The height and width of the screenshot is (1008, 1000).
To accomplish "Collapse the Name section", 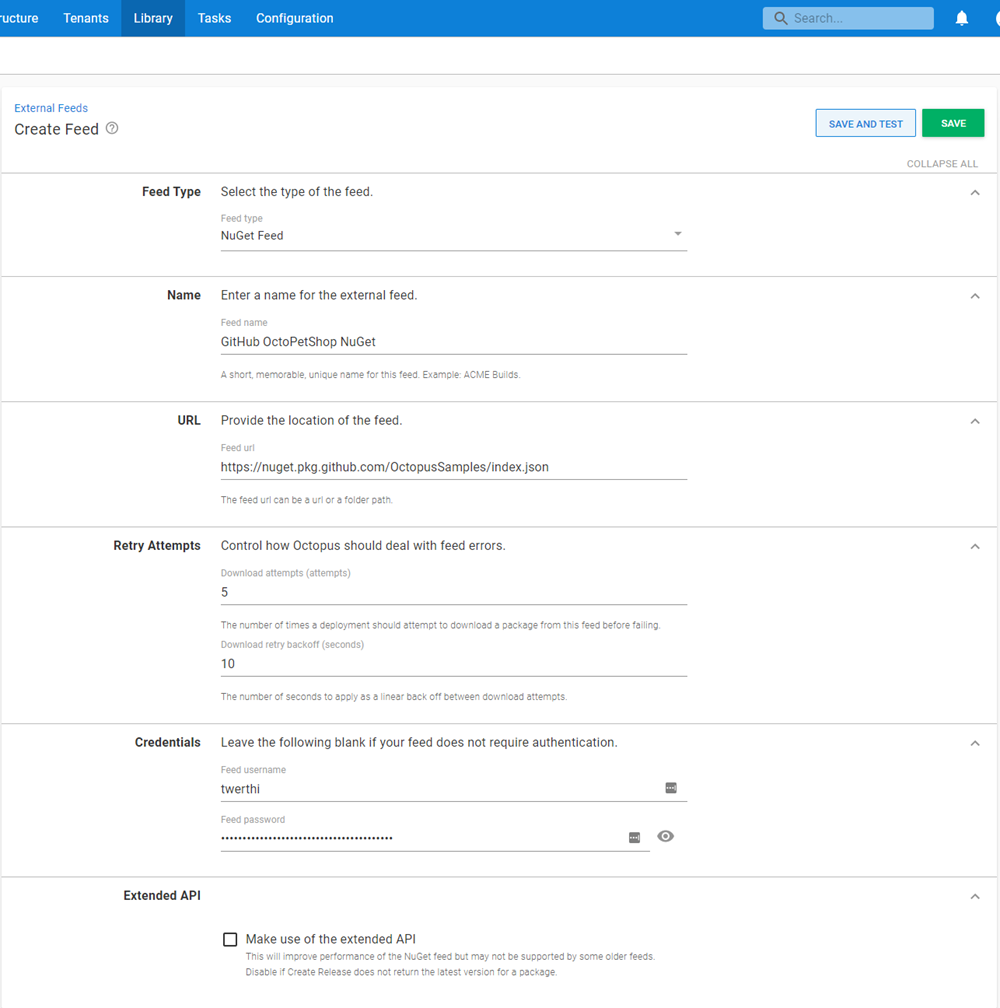I will [975, 296].
